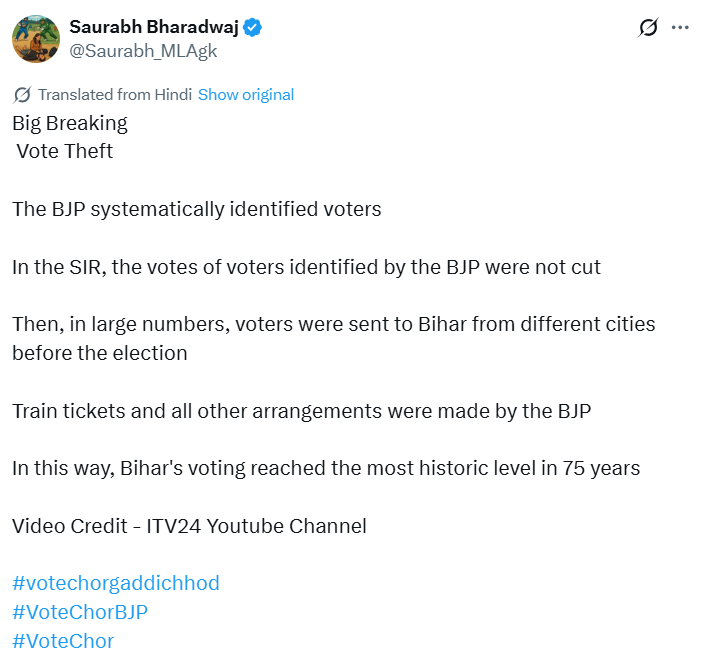Open the #VoteChorBJP hashtag
The image size is (706, 661).
click(80, 612)
